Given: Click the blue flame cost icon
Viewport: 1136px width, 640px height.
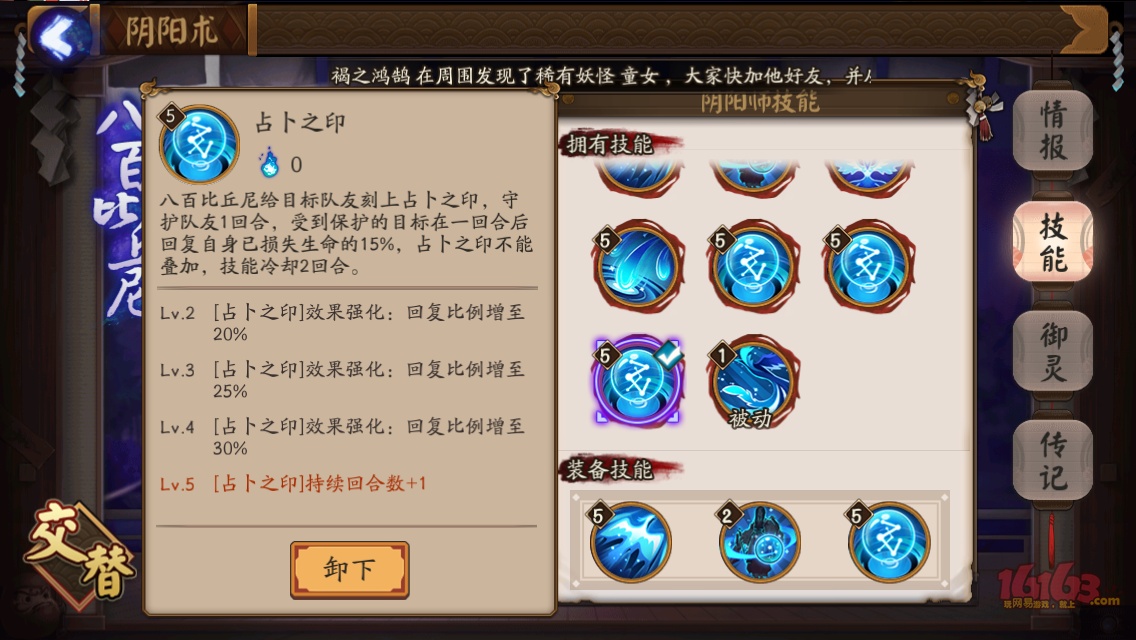Looking at the screenshot, I should pos(269,162).
